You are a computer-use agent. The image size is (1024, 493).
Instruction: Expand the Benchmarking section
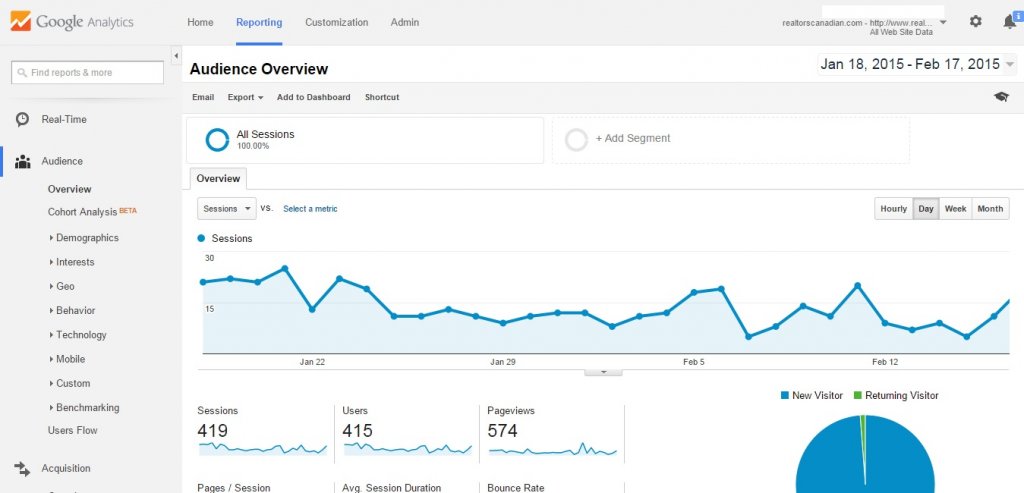84,407
